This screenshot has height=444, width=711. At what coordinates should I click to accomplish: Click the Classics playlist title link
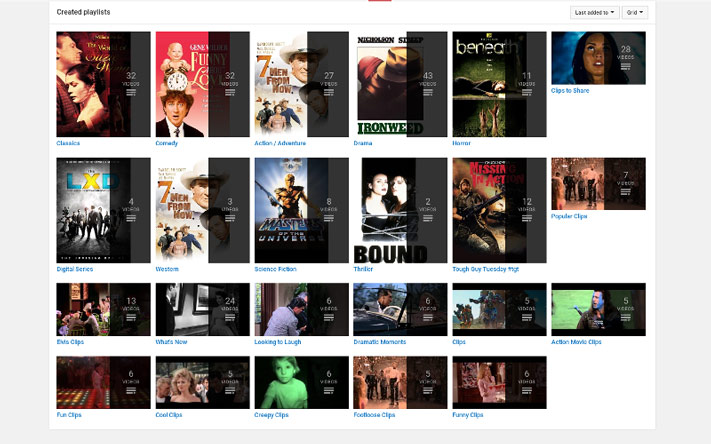pyautogui.click(x=68, y=143)
